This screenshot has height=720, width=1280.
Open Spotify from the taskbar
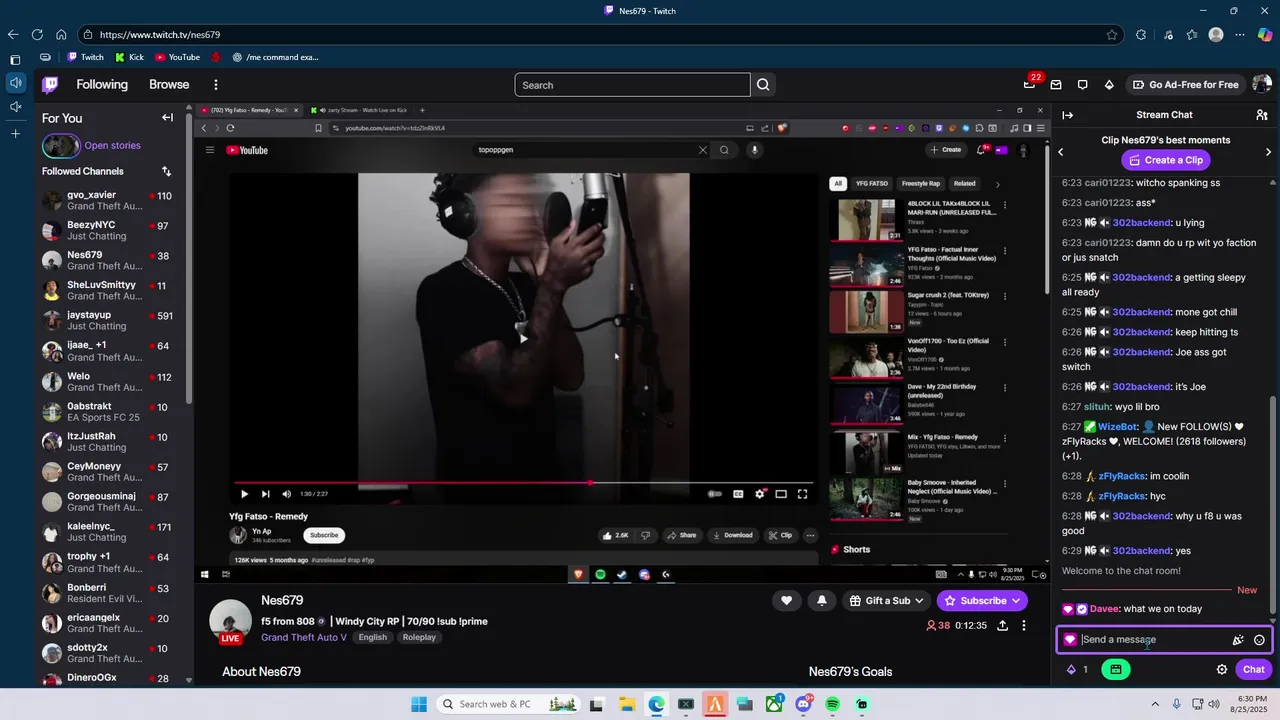pos(833,704)
